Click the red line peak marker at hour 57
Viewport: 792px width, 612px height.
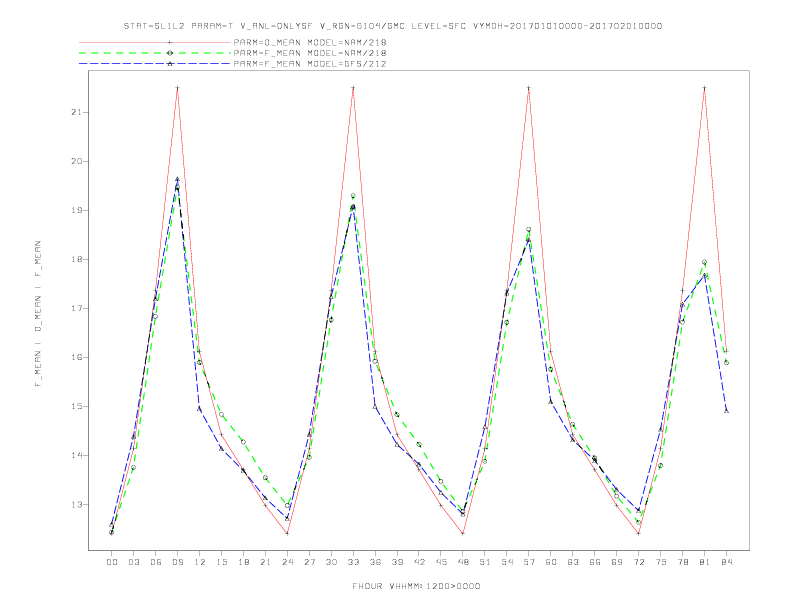(529, 88)
